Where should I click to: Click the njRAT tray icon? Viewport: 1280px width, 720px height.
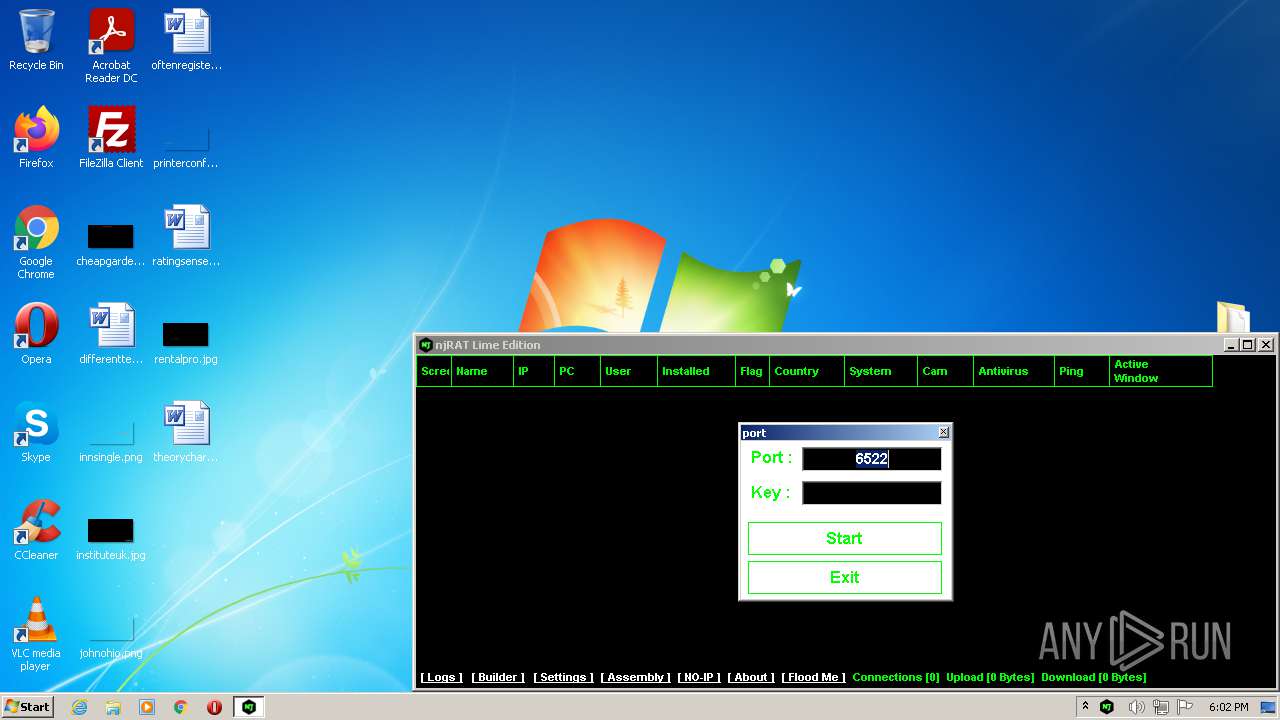click(x=1107, y=707)
